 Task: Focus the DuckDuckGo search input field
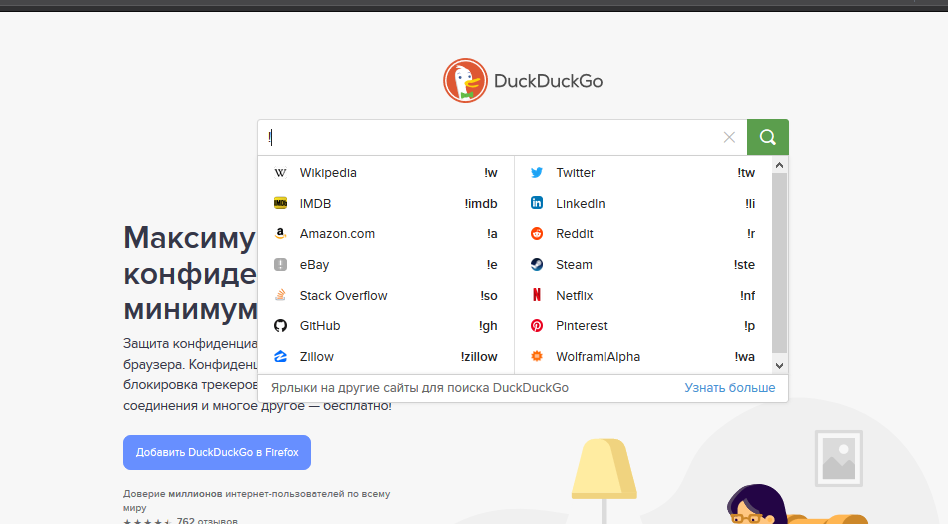pyautogui.click(x=490, y=138)
